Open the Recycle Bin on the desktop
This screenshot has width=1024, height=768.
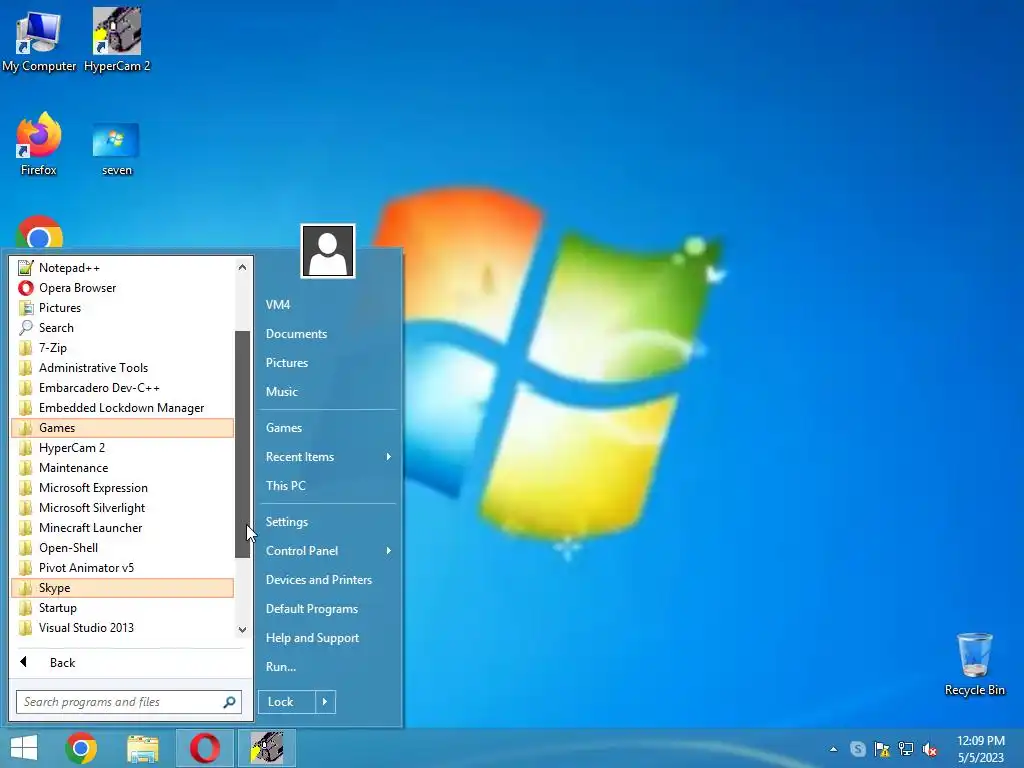(974, 665)
